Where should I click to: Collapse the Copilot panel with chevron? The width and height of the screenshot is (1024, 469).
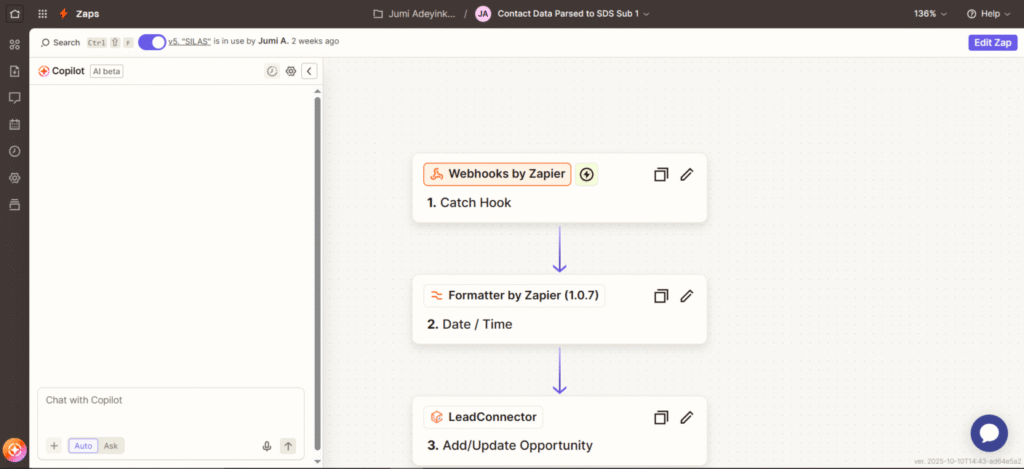(x=310, y=71)
